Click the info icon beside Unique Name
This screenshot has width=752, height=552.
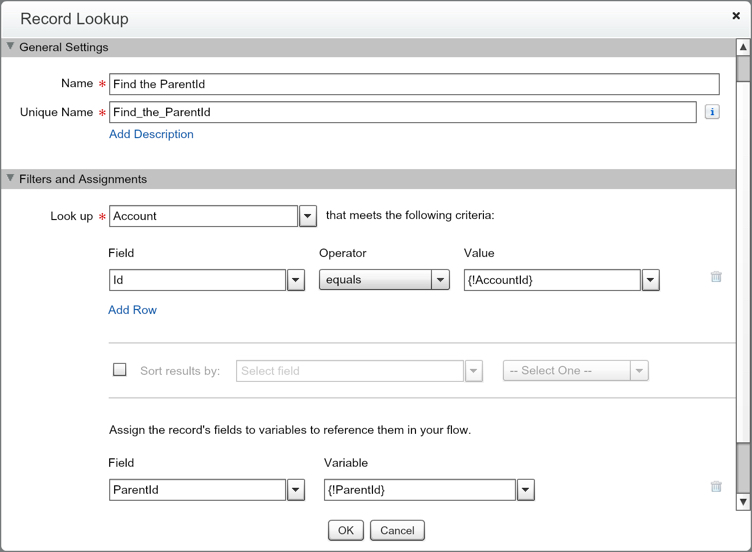click(712, 112)
